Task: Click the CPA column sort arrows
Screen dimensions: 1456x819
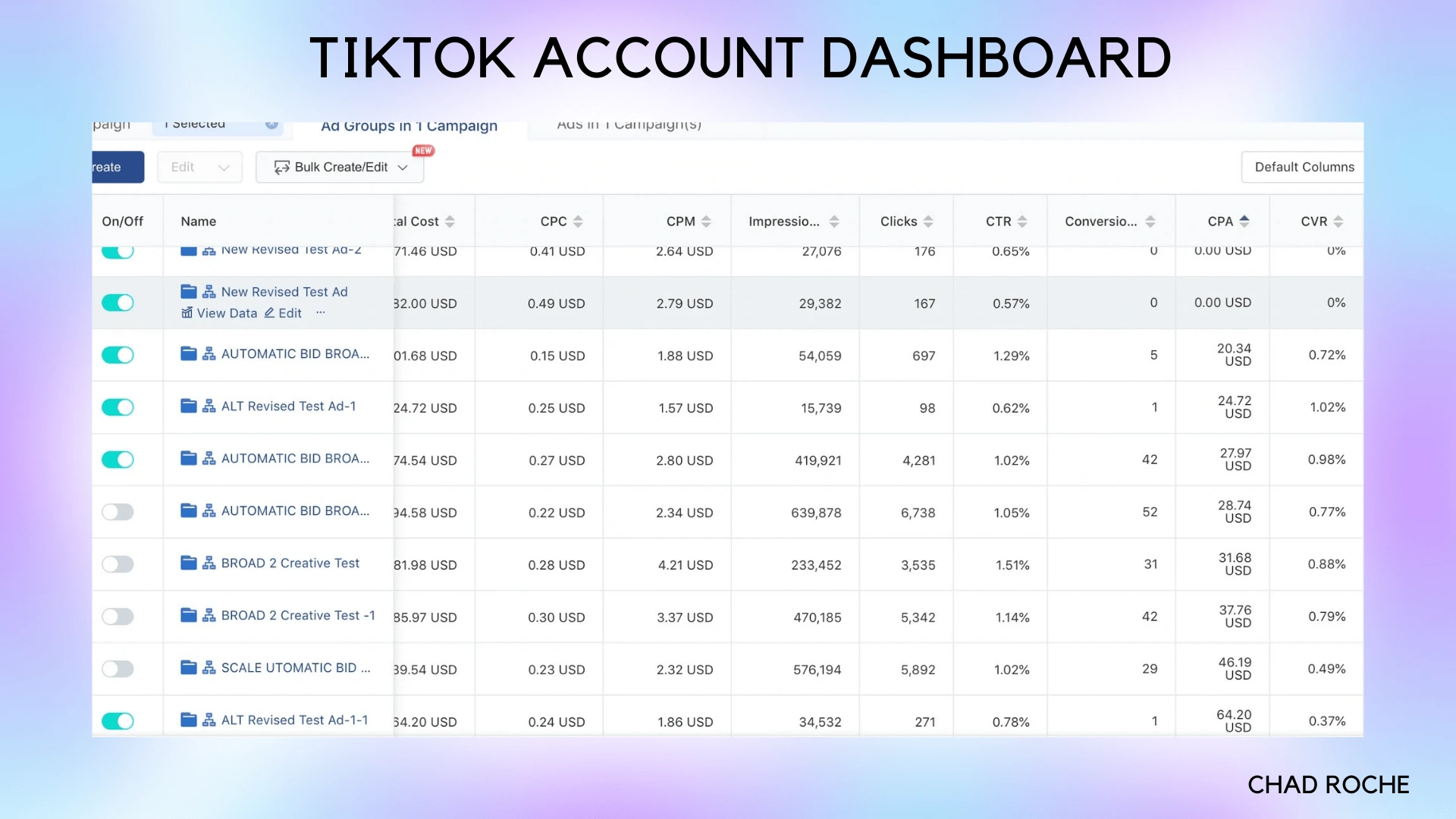Action: (x=1244, y=221)
